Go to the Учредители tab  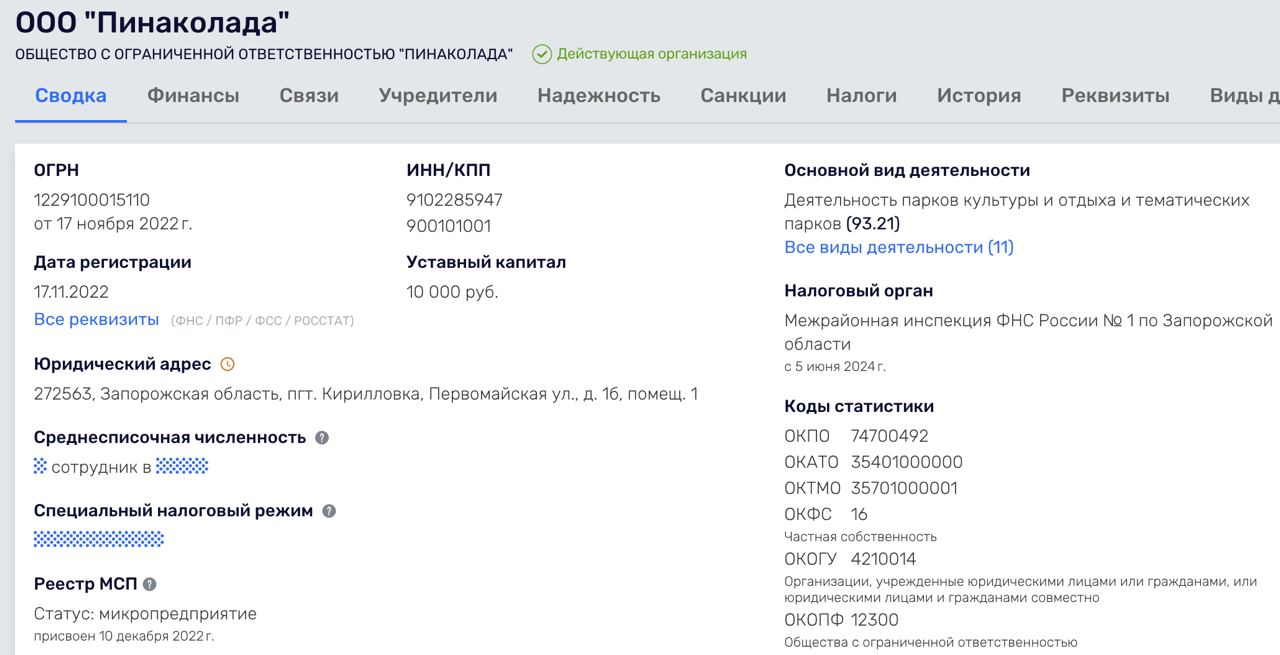(x=438, y=96)
